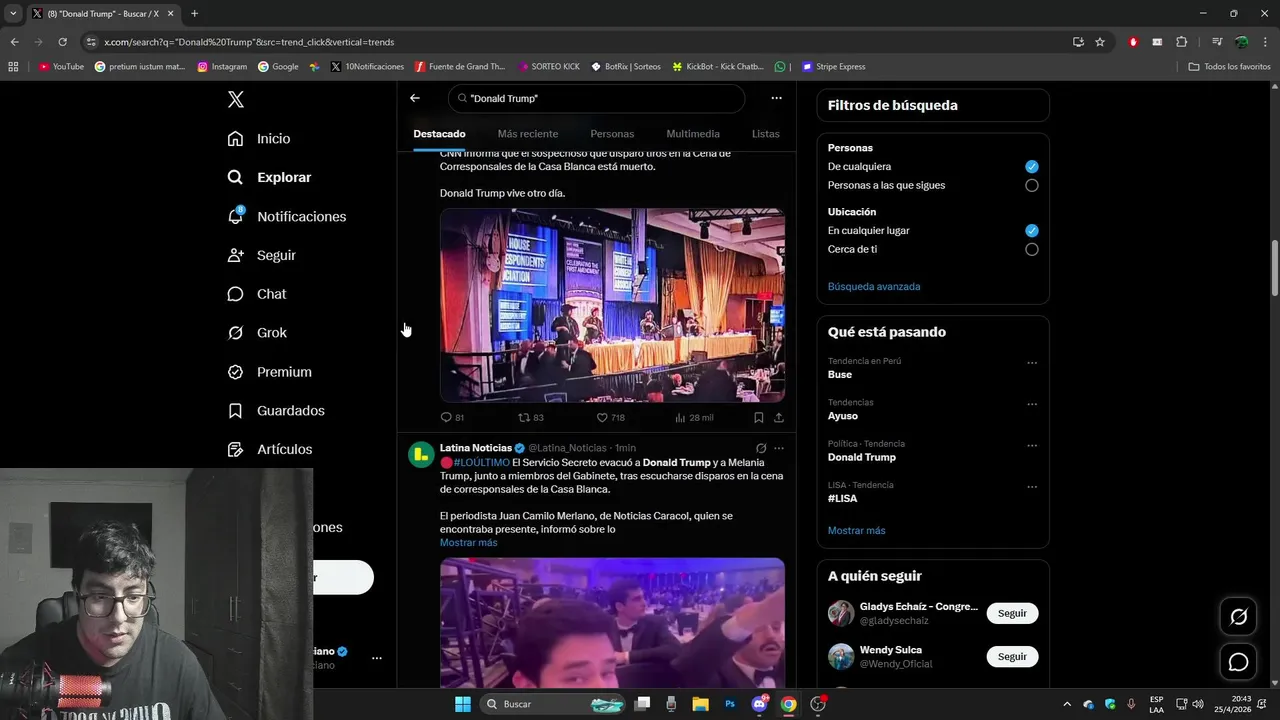Open more options for Buse trend

tap(1032, 363)
